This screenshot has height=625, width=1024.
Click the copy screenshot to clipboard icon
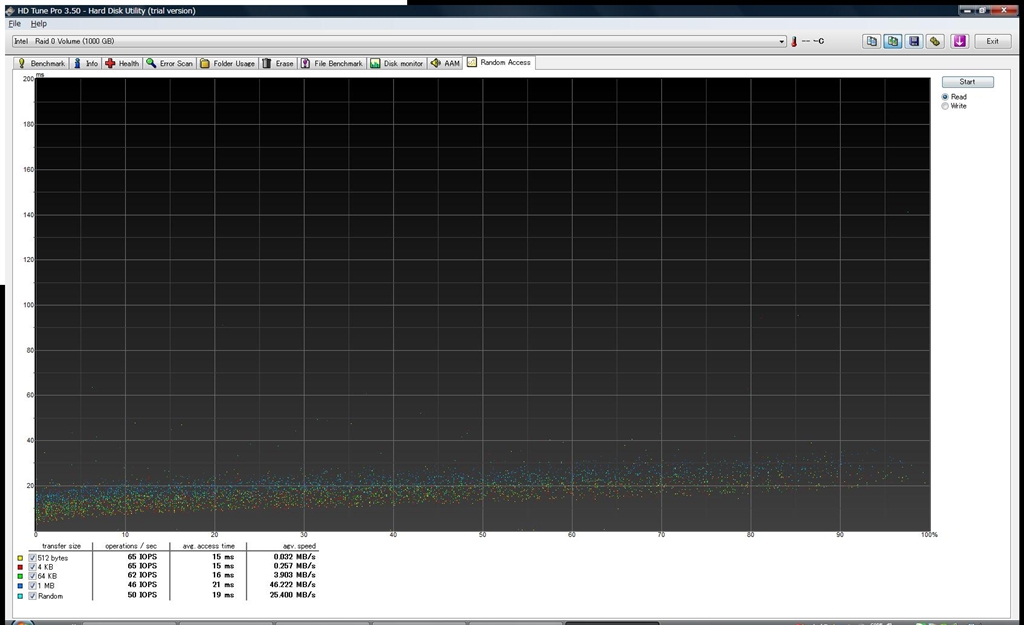click(x=892, y=41)
